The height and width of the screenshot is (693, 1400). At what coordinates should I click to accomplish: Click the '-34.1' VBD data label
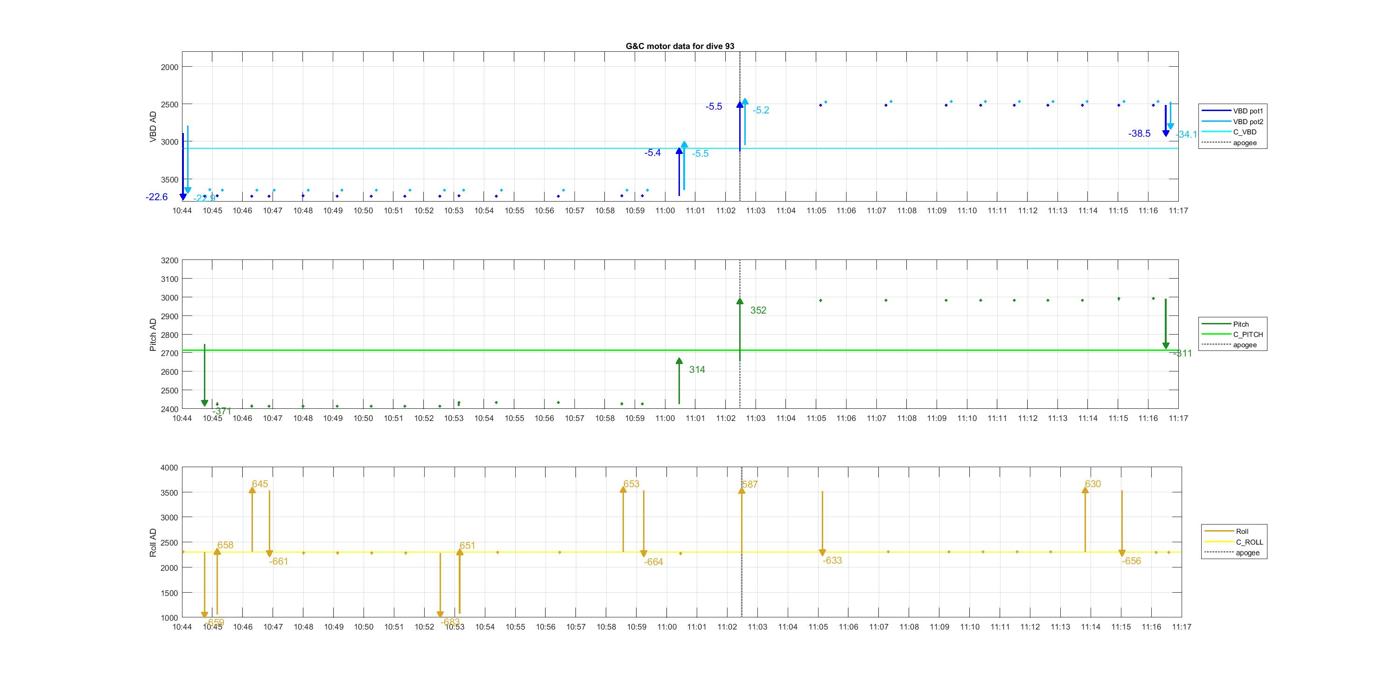point(1187,134)
